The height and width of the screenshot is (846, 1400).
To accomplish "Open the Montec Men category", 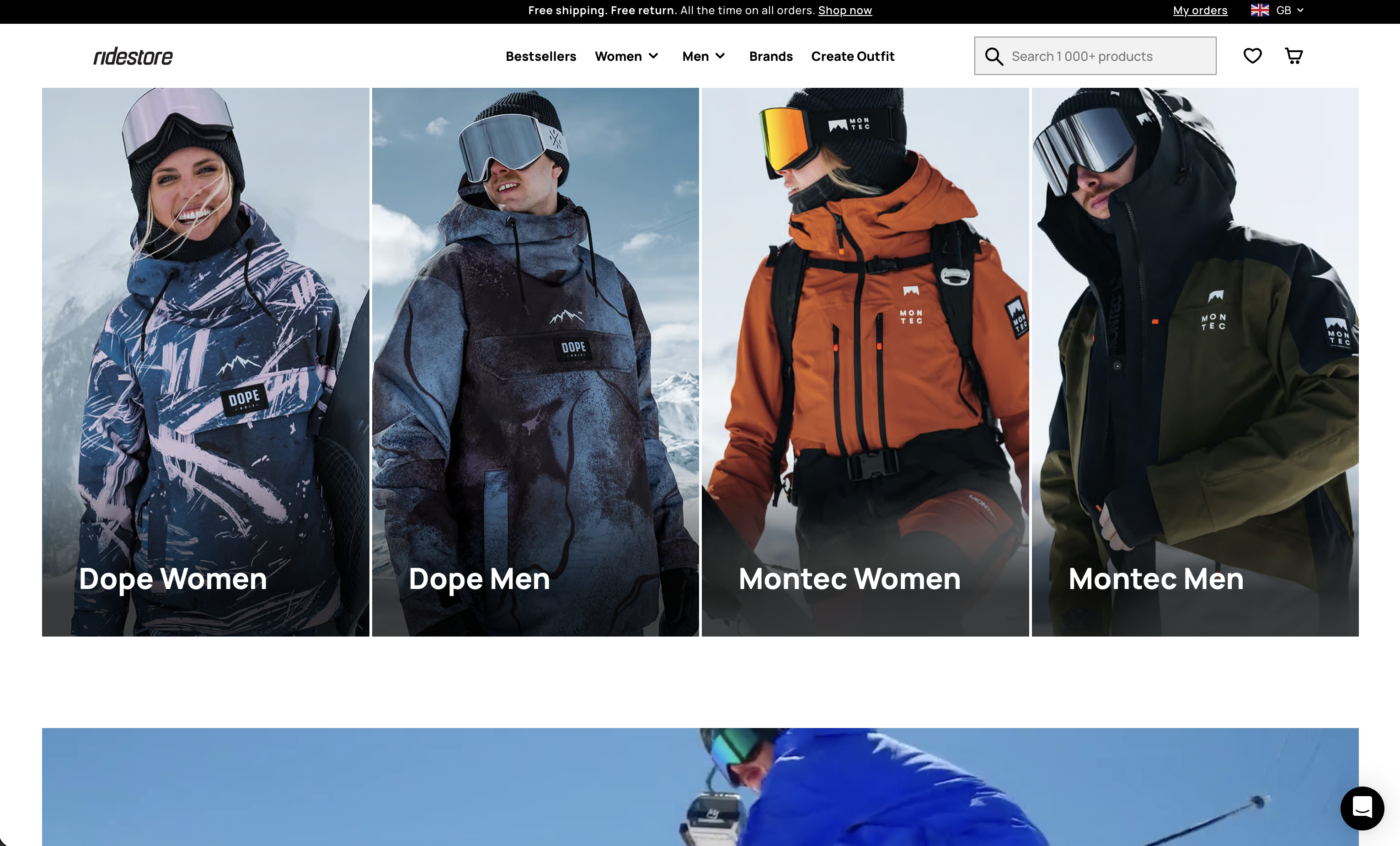I will pyautogui.click(x=1195, y=362).
